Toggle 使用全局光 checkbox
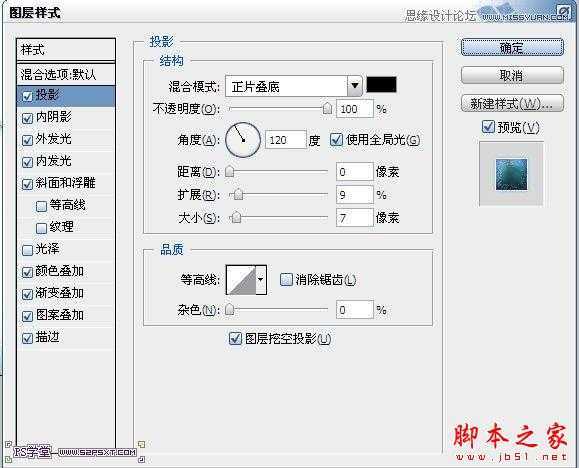Screen dimensions: 579x468 point(336,140)
